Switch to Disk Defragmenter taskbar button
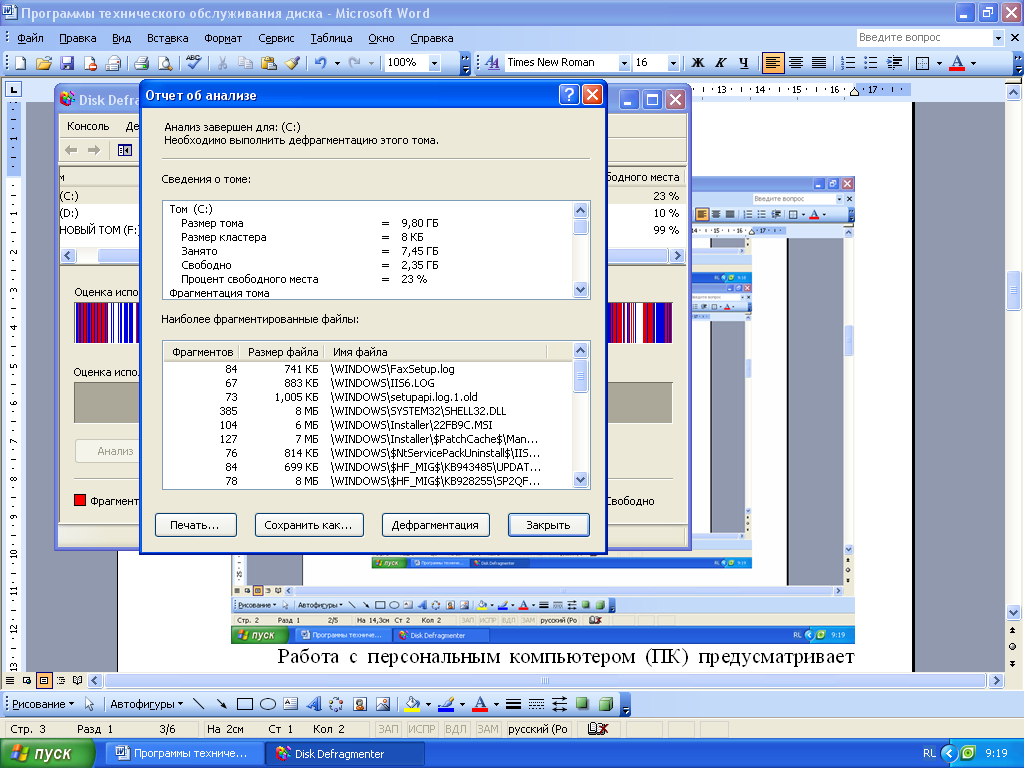Image resolution: width=1024 pixels, height=768 pixels. pos(345,754)
